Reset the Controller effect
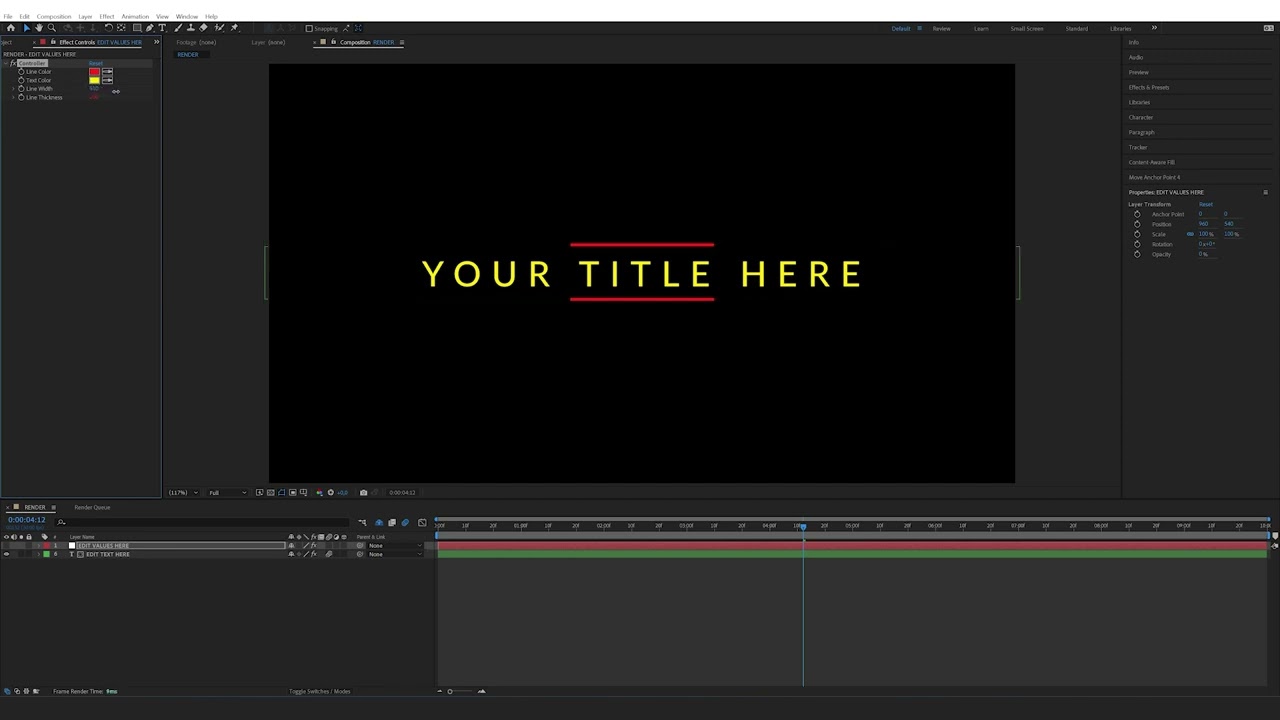 (96, 63)
